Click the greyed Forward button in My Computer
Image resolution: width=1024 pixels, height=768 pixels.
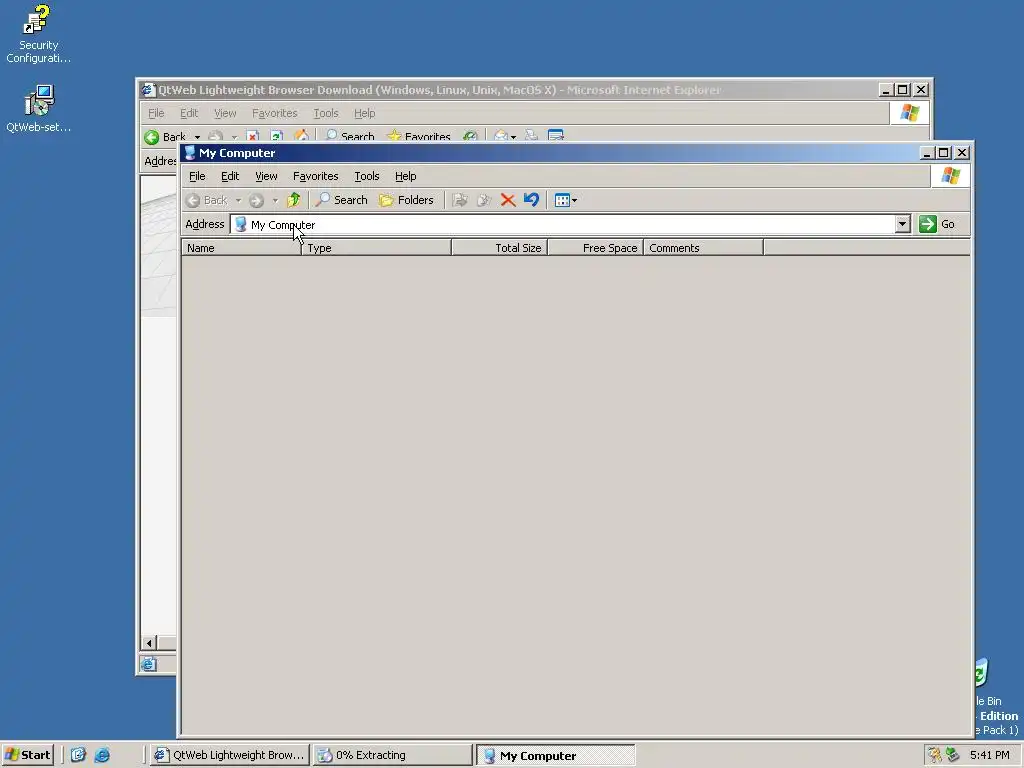(x=256, y=200)
